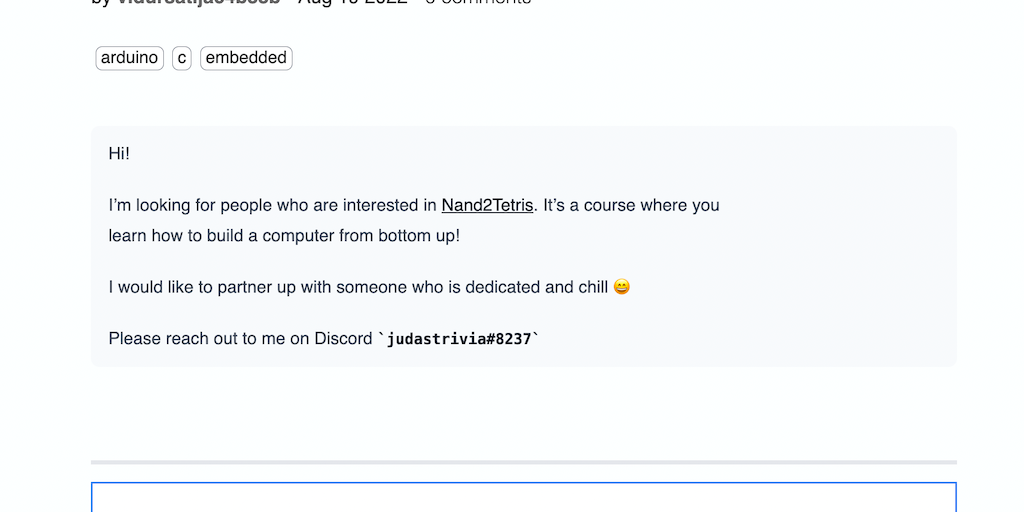Select the c tag
This screenshot has width=1024, height=512.
(181, 58)
